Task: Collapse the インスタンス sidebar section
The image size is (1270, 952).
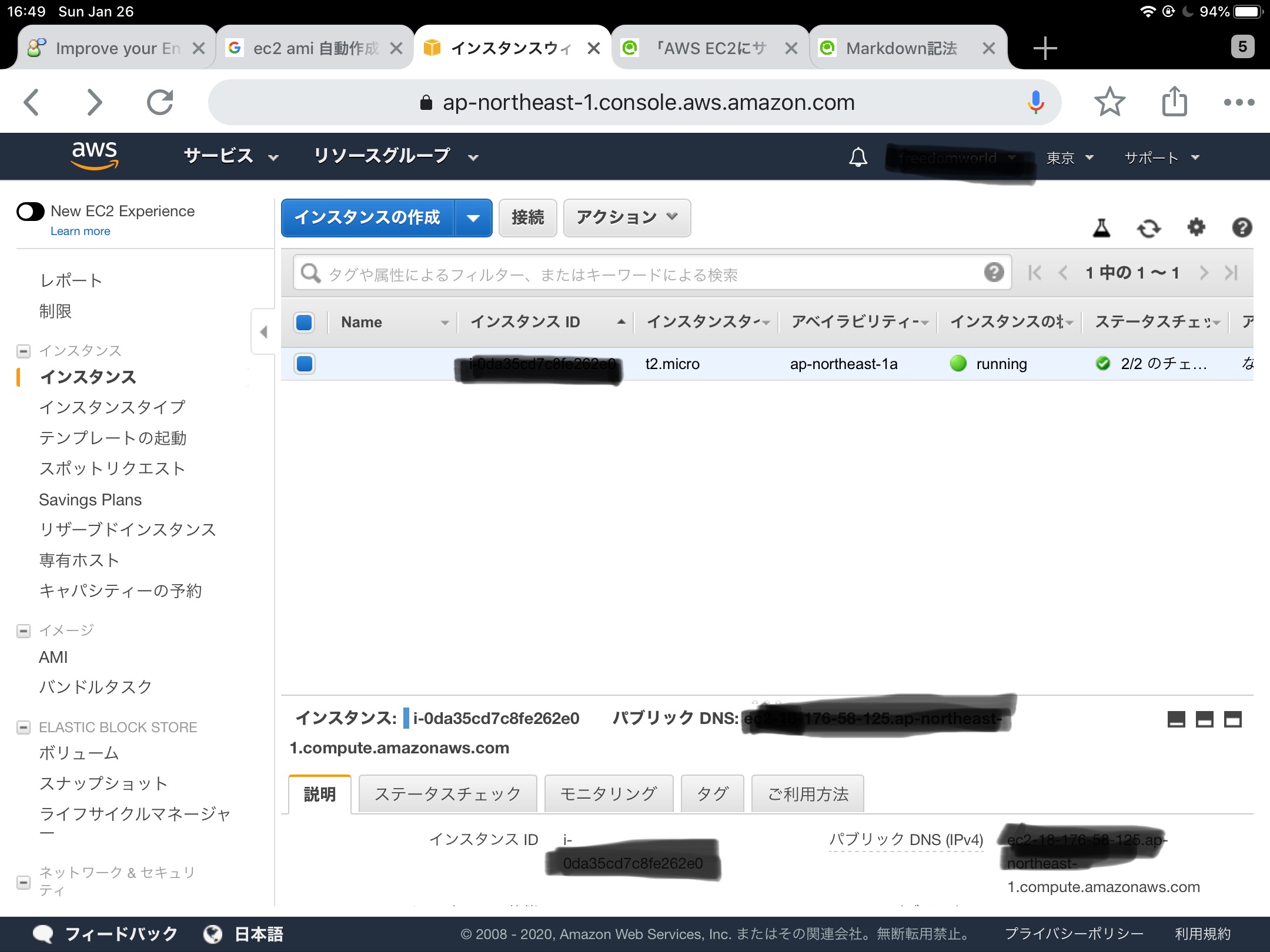Action: (23, 351)
